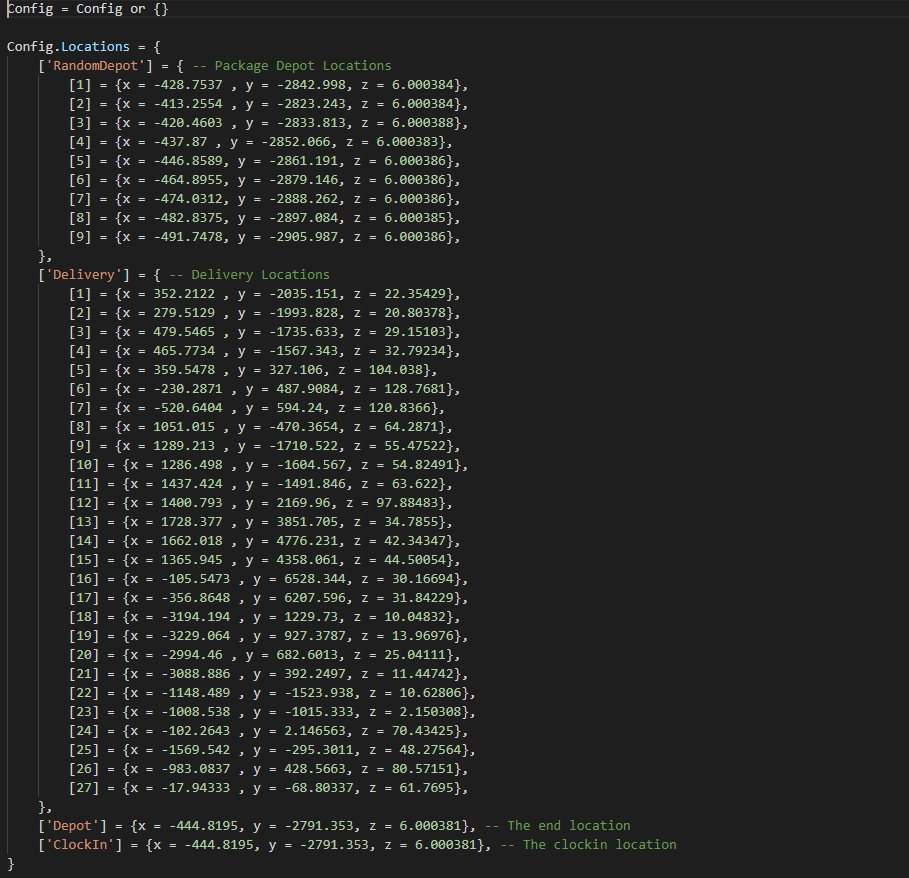The image size is (909, 878).
Task: Place cursor on Config.Locations declaration
Action: click(70, 47)
